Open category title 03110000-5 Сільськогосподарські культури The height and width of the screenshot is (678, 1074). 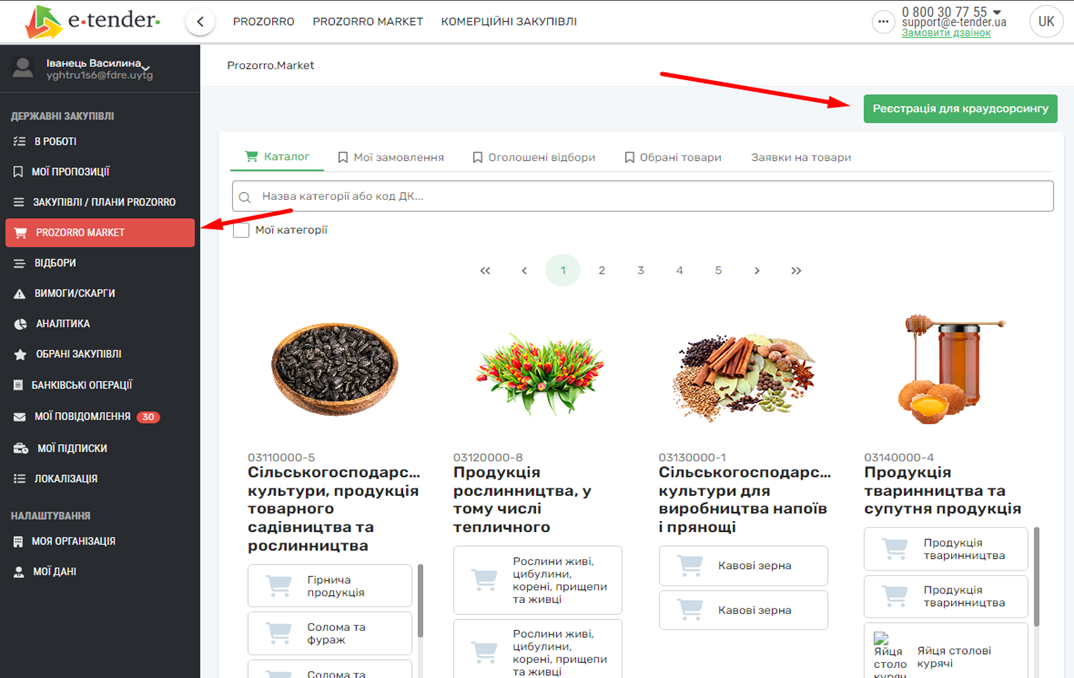coord(334,509)
